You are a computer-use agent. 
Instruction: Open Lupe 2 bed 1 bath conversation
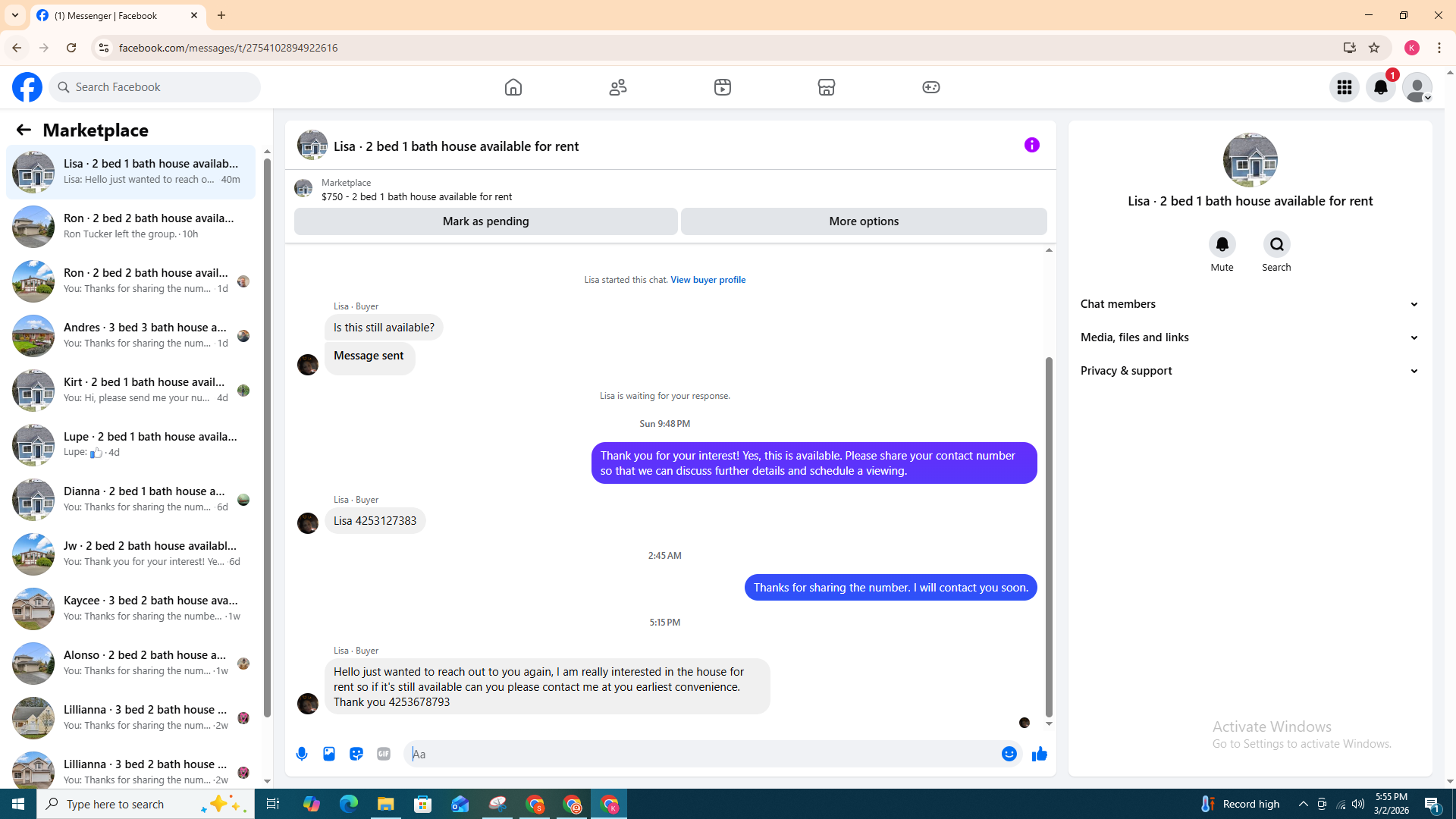(x=130, y=444)
